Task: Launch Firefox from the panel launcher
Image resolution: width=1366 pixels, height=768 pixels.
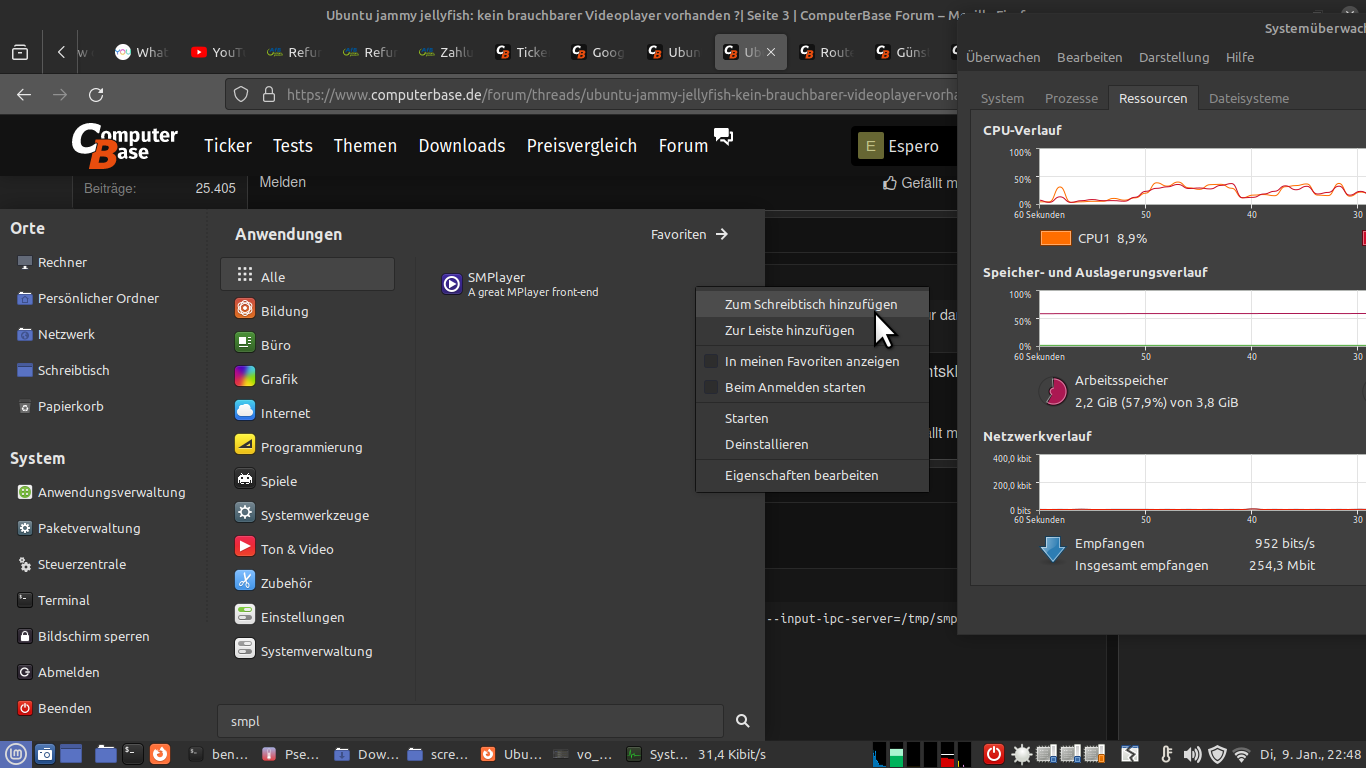Action: pyautogui.click(x=160, y=754)
